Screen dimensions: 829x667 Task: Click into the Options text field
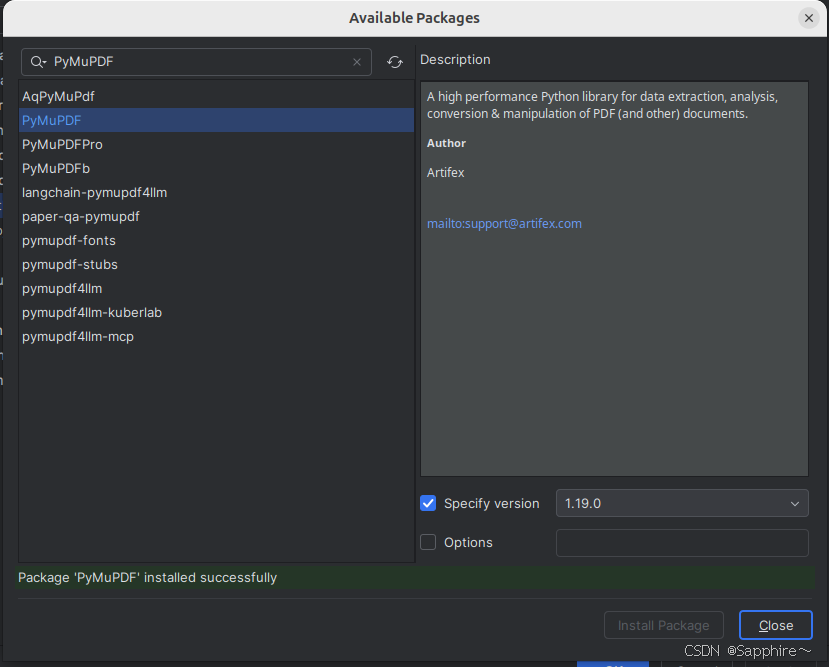(682, 543)
